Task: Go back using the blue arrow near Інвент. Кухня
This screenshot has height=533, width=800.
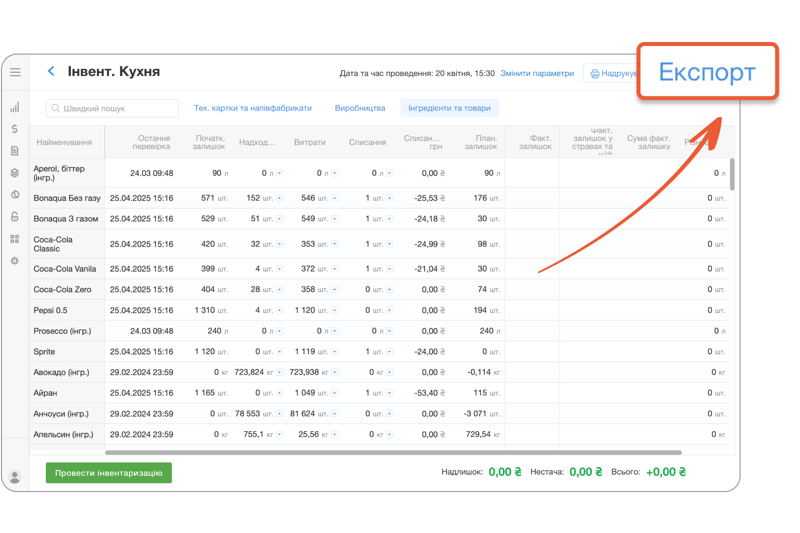Action: click(51, 71)
